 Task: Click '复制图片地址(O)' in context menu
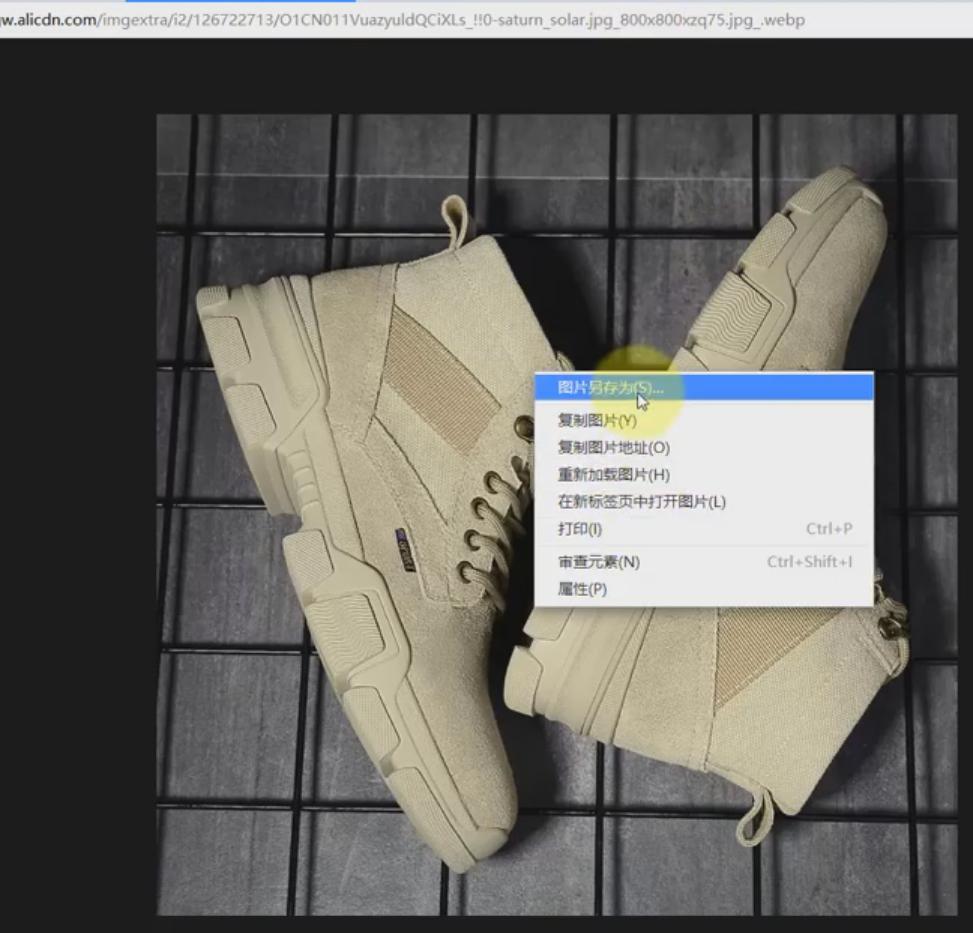point(704,447)
